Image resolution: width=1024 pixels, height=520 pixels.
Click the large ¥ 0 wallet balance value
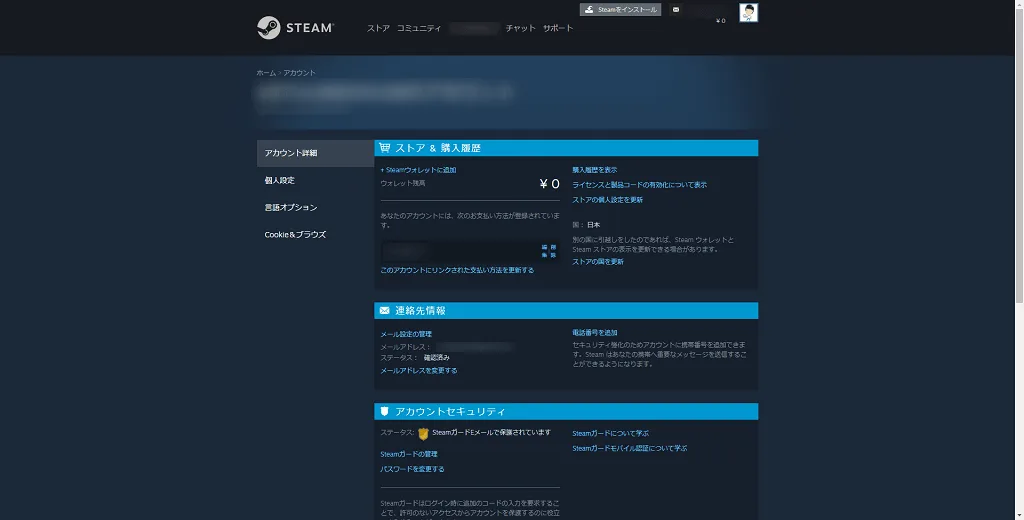point(549,184)
